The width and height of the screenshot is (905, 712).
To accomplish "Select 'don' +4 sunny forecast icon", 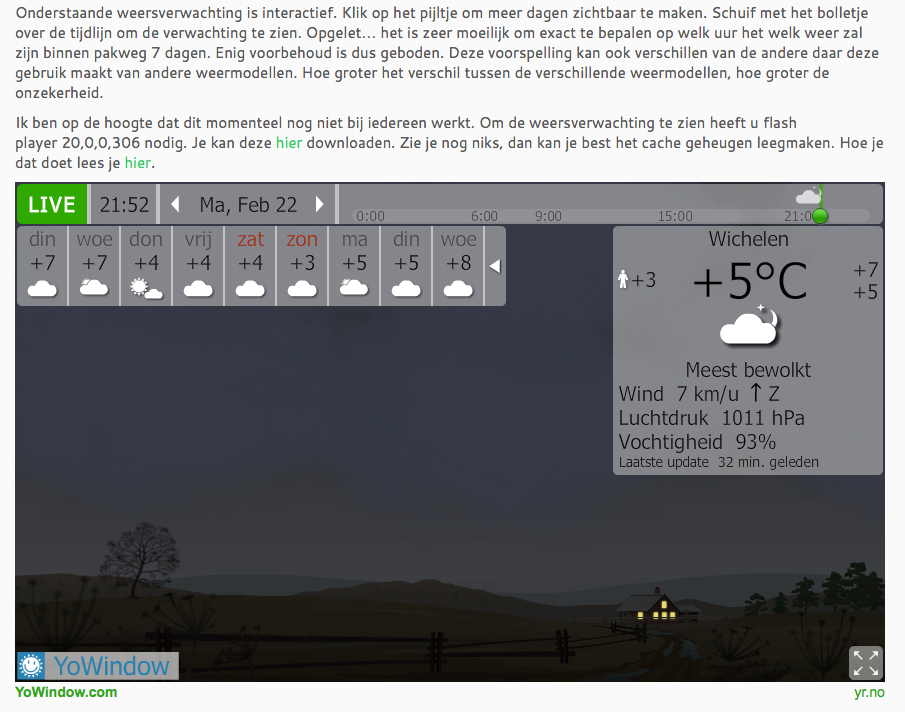I will pyautogui.click(x=147, y=289).
